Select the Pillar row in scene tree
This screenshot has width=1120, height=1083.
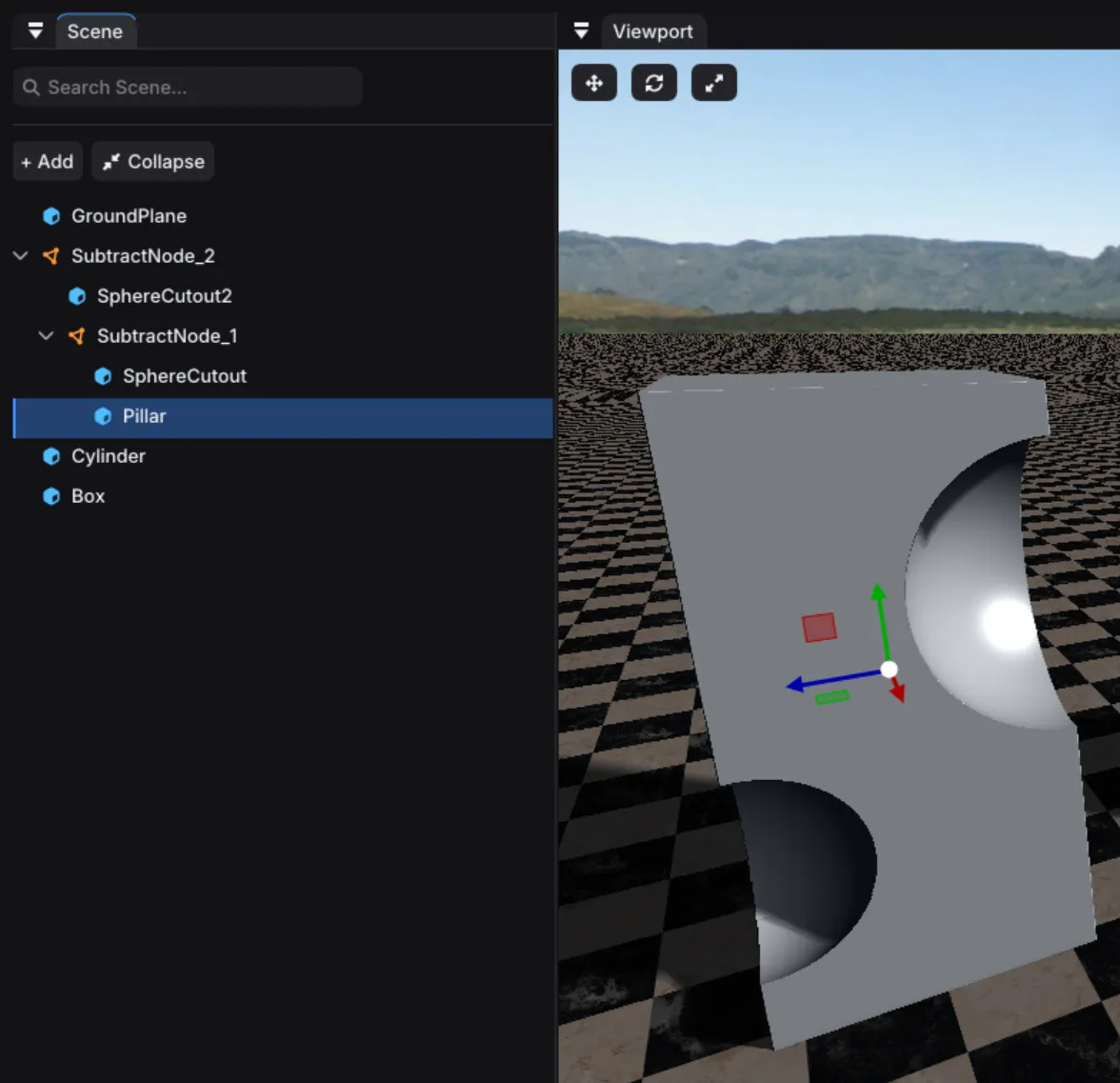click(x=283, y=419)
